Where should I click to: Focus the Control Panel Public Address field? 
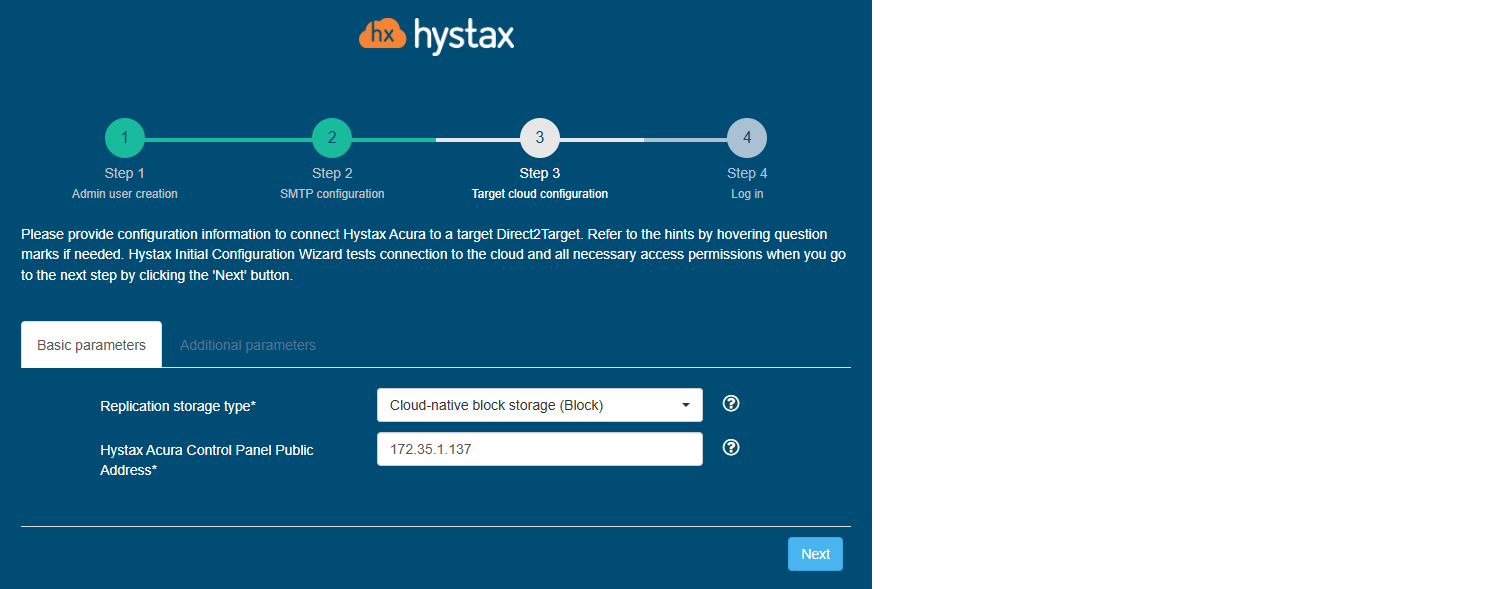click(540, 449)
